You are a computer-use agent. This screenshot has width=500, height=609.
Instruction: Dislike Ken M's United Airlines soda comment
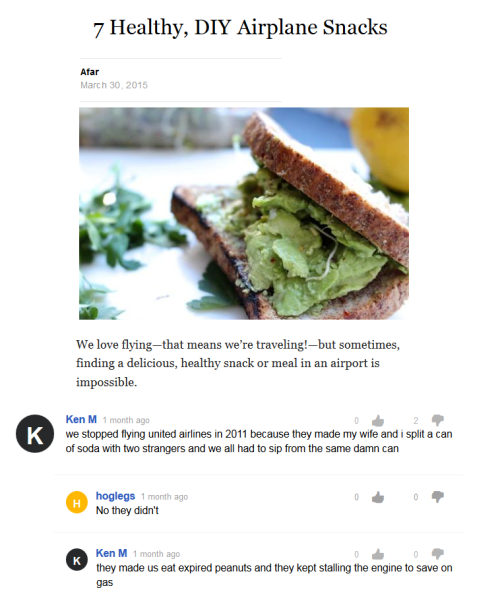pyautogui.click(x=437, y=420)
